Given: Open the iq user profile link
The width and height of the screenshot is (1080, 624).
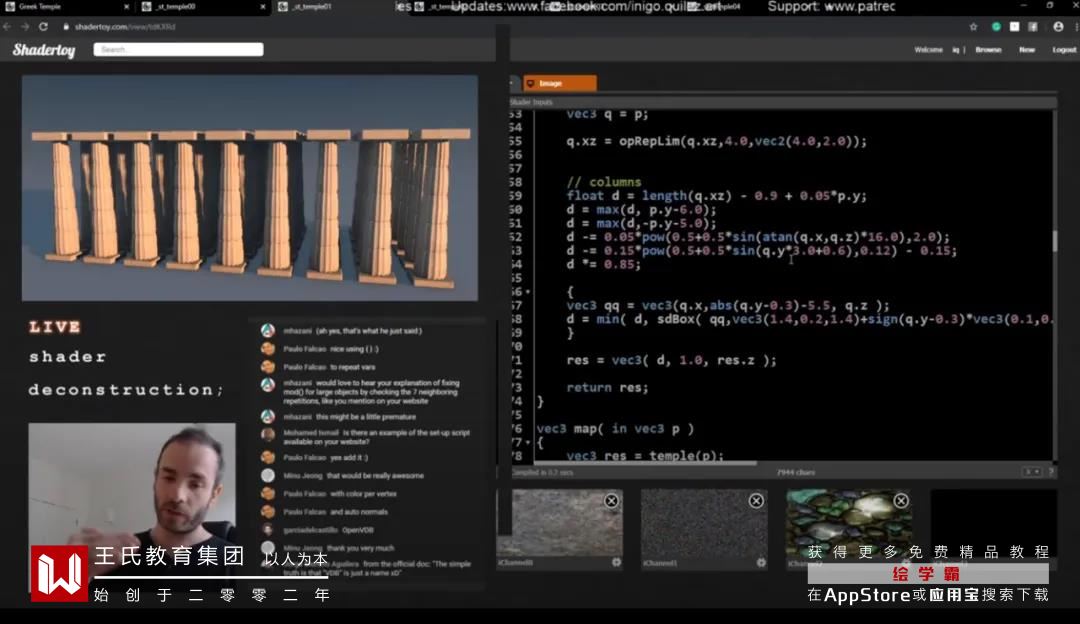Looking at the screenshot, I should pos(955,50).
